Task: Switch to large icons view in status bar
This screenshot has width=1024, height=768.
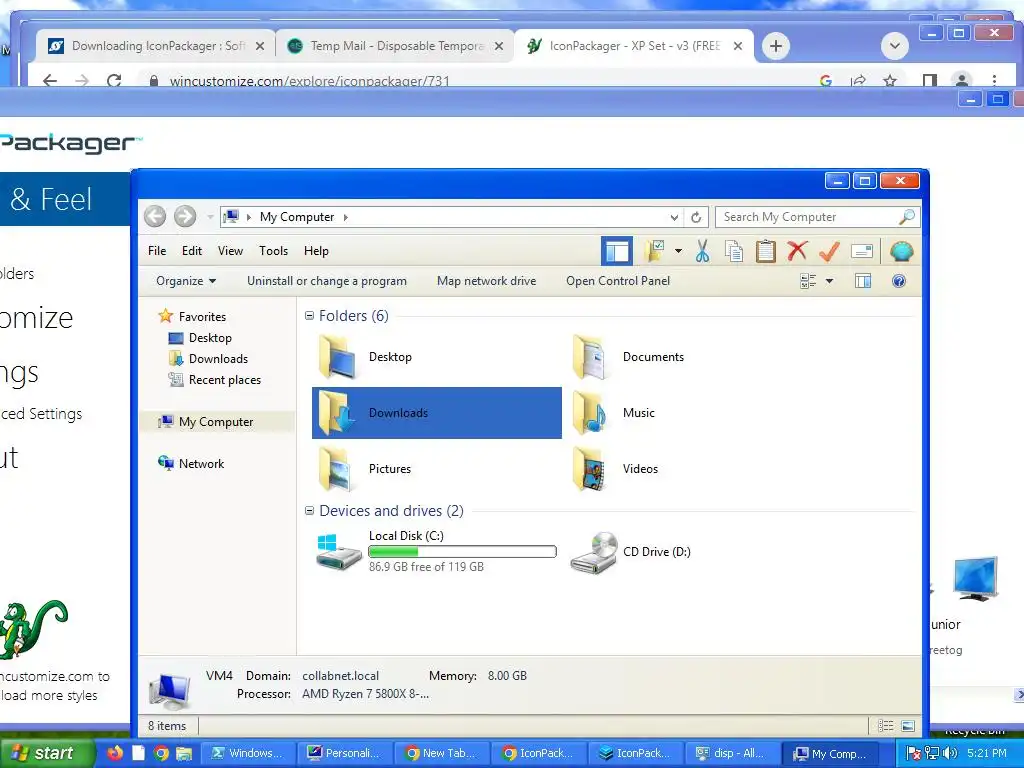Action: [908, 726]
